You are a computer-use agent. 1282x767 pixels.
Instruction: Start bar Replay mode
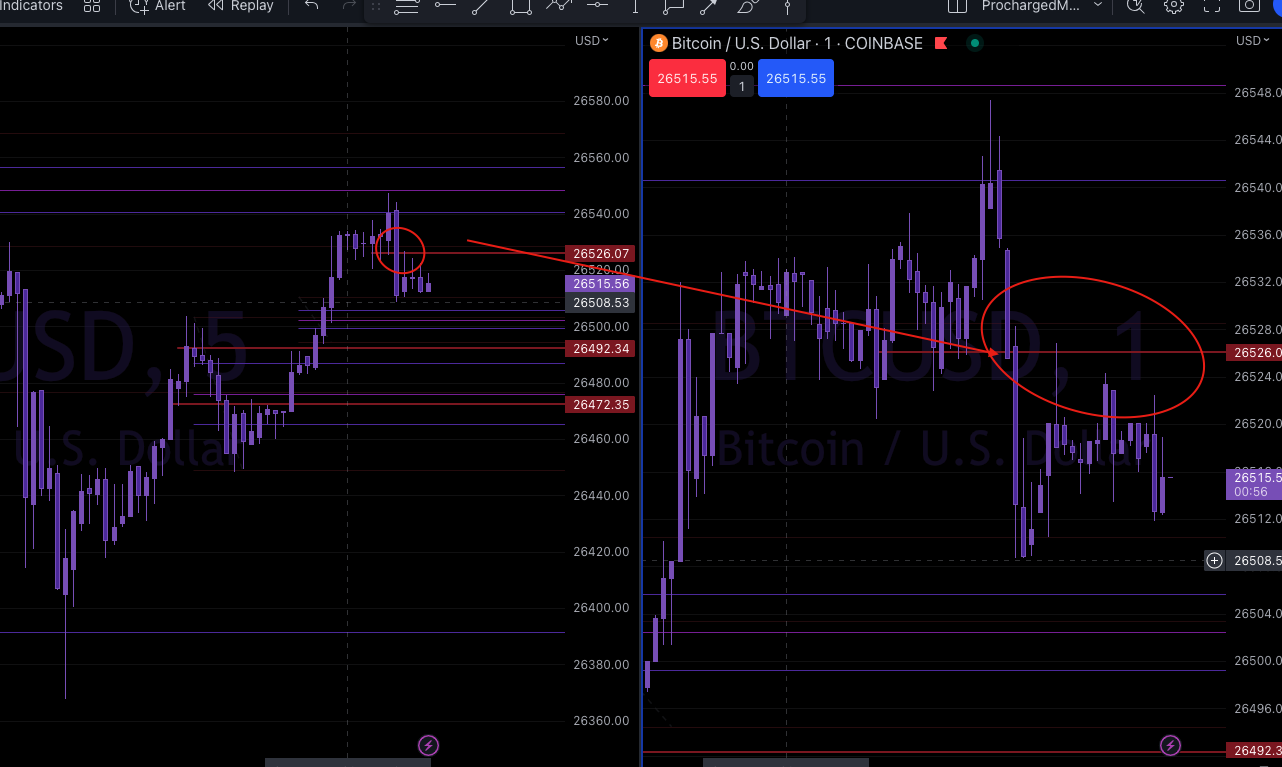241,6
